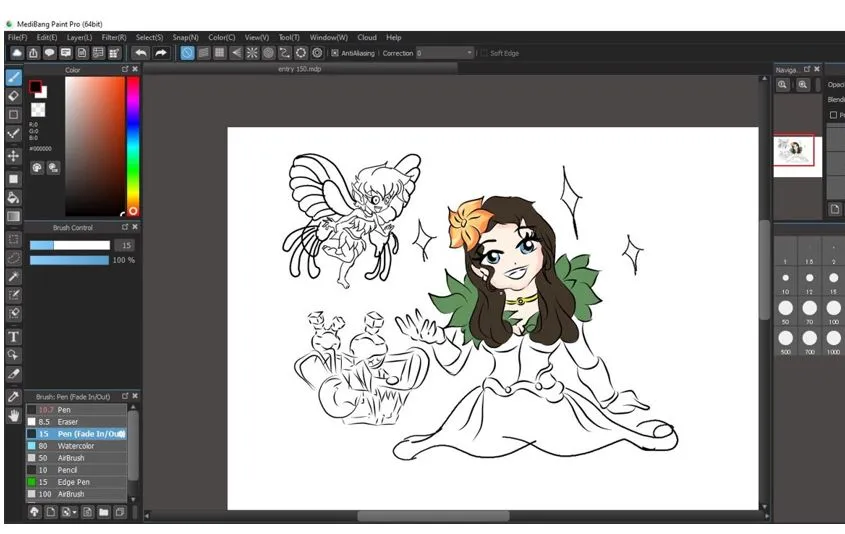Select the Gradient tool
This screenshot has width=845, height=534.
pyautogui.click(x=14, y=217)
